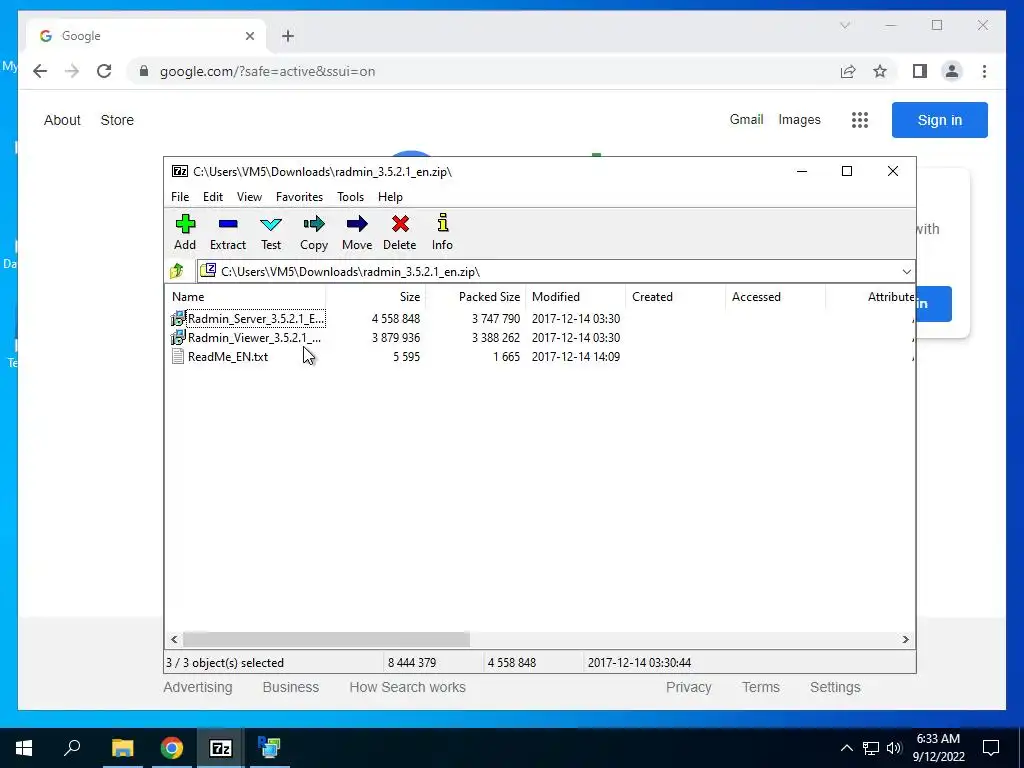Image resolution: width=1024 pixels, height=768 pixels.
Task: Click the scroll left arrow in 7-Zip list
Action: click(174, 639)
